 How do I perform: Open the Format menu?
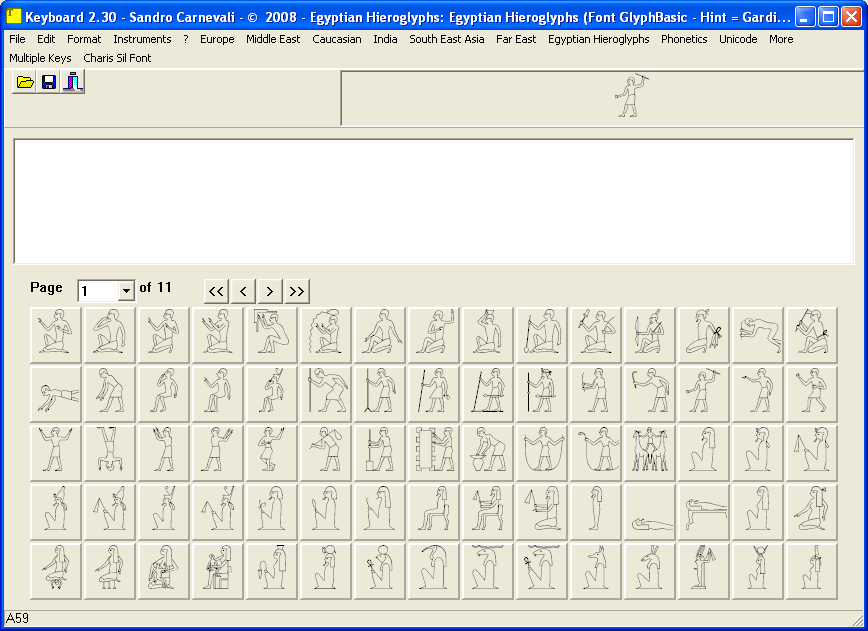(84, 39)
